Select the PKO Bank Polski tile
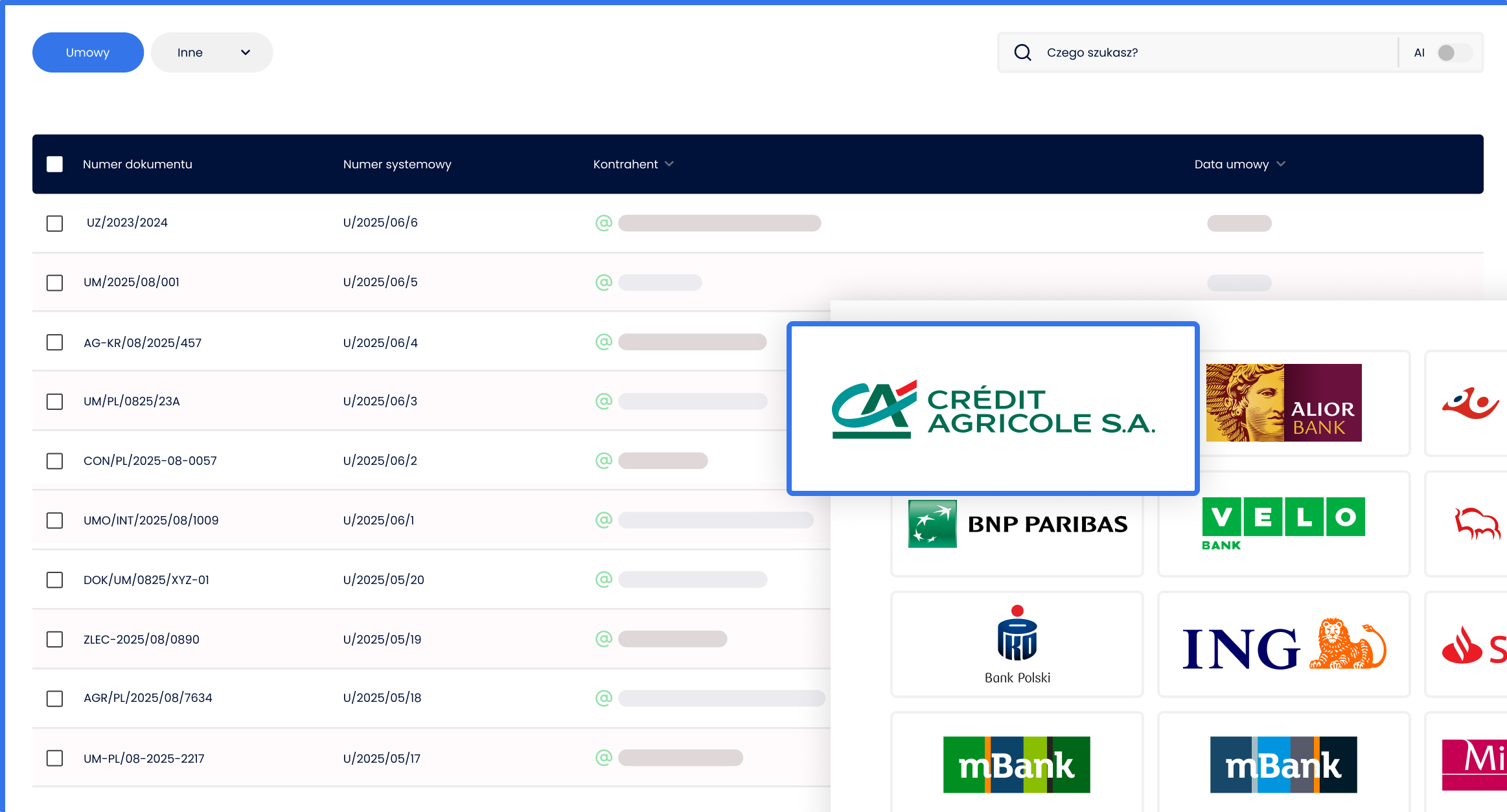Image resolution: width=1507 pixels, height=812 pixels. [x=1017, y=645]
